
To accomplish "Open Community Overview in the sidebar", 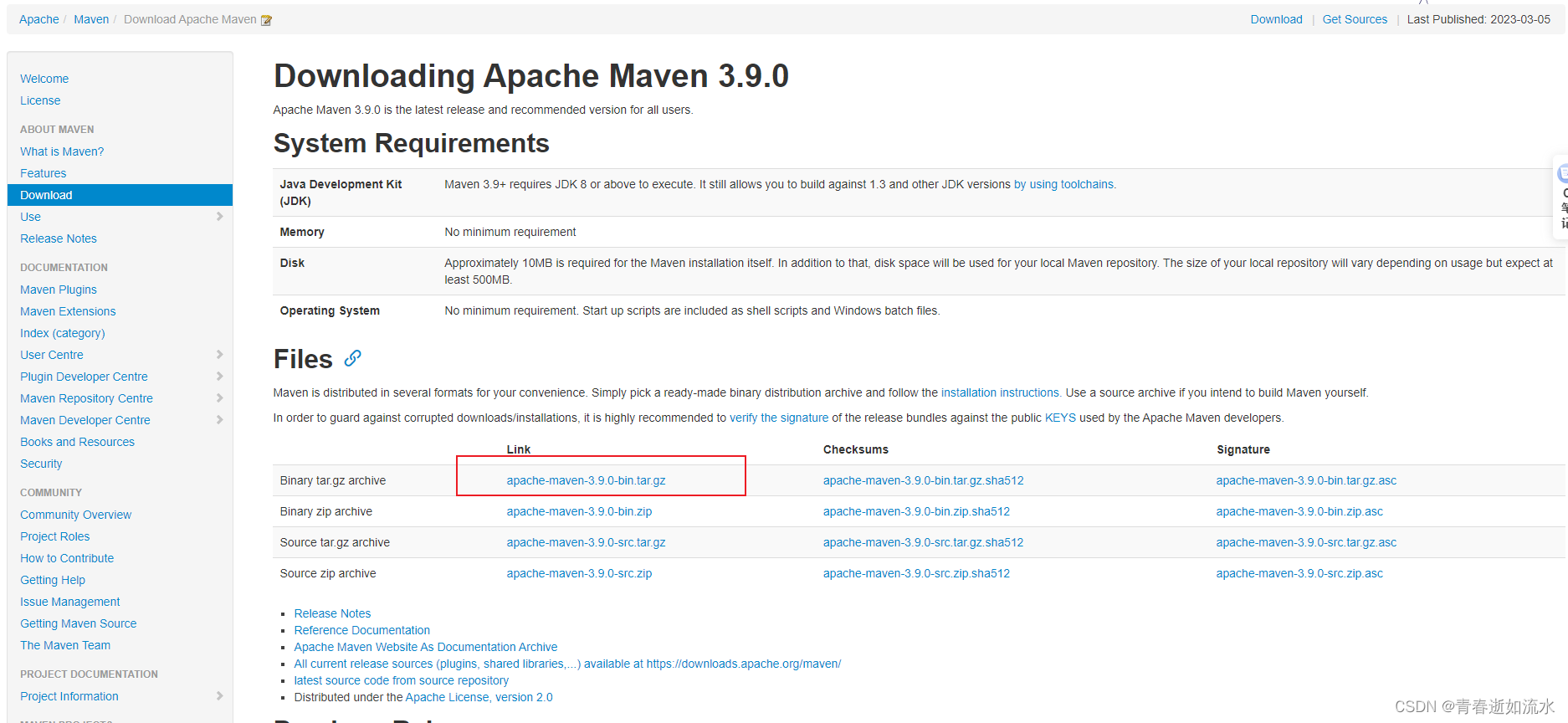I will [x=76, y=515].
